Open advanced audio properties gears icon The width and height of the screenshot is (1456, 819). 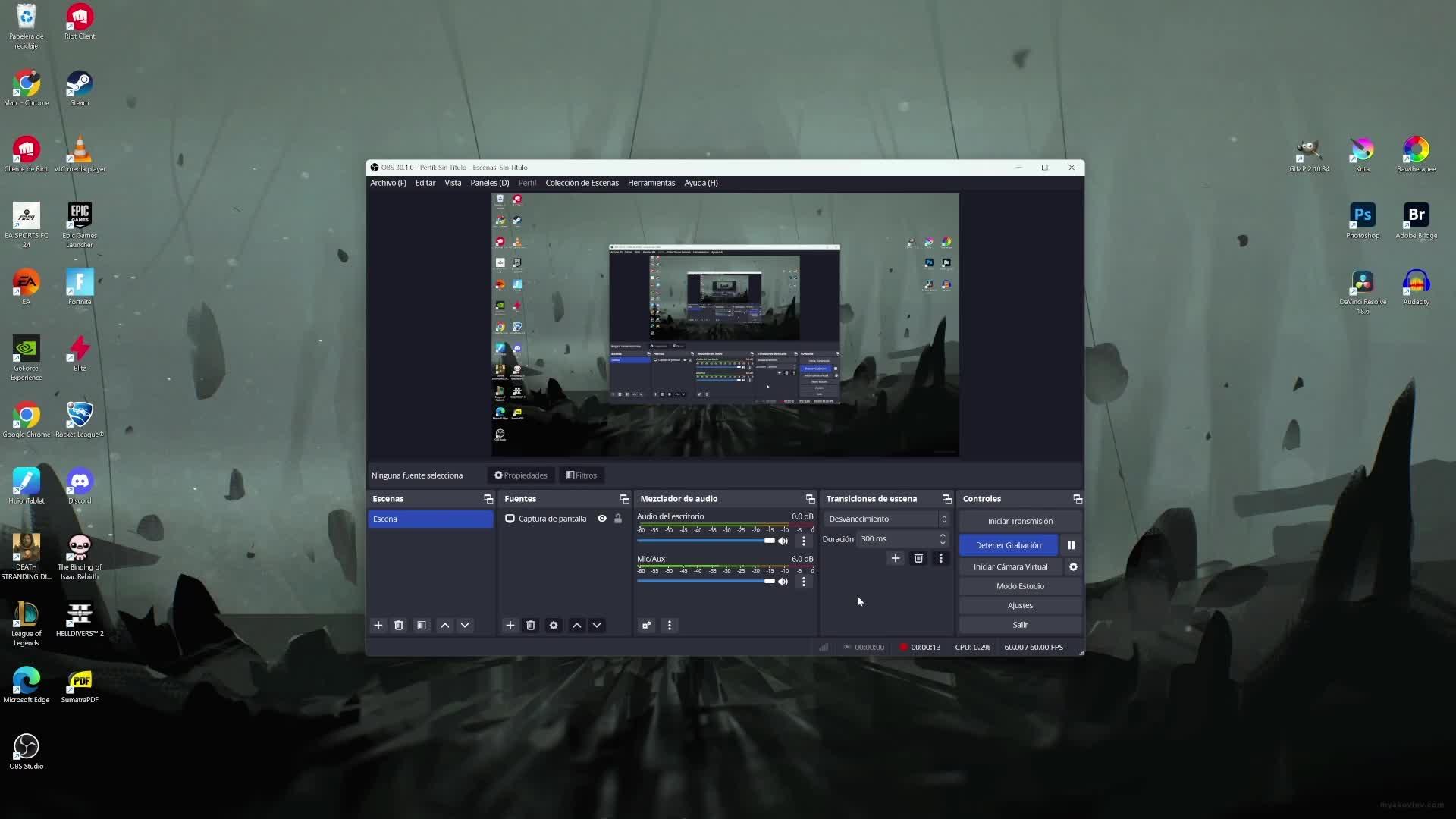[x=646, y=626]
